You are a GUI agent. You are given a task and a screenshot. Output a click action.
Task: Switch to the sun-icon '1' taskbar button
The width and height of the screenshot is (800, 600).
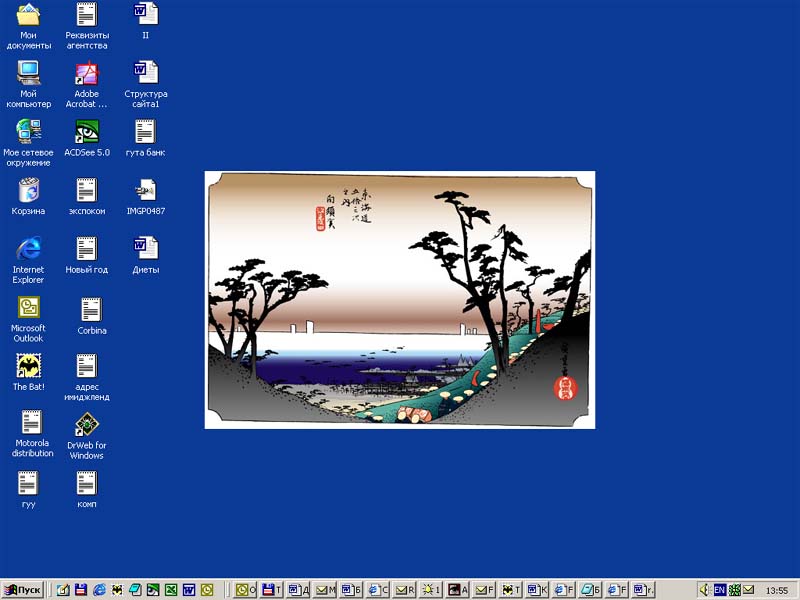[x=431, y=590]
